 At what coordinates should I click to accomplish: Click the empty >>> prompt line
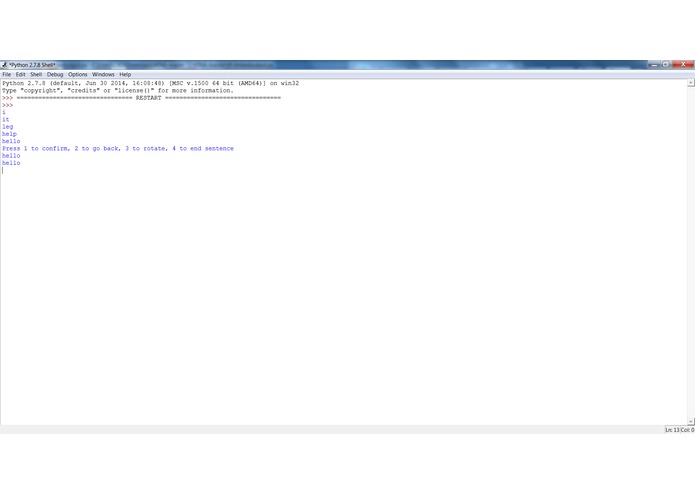[x=8, y=105]
